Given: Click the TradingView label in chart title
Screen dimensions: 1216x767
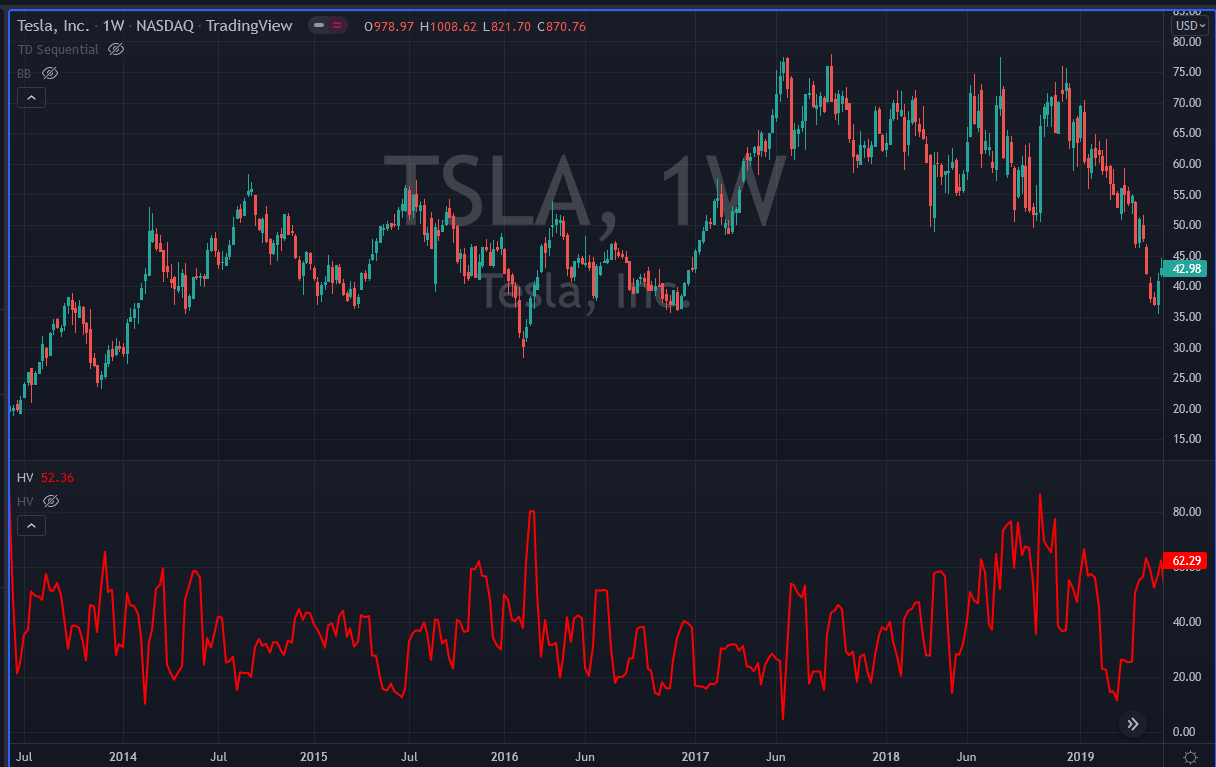Looking at the screenshot, I should [249, 26].
